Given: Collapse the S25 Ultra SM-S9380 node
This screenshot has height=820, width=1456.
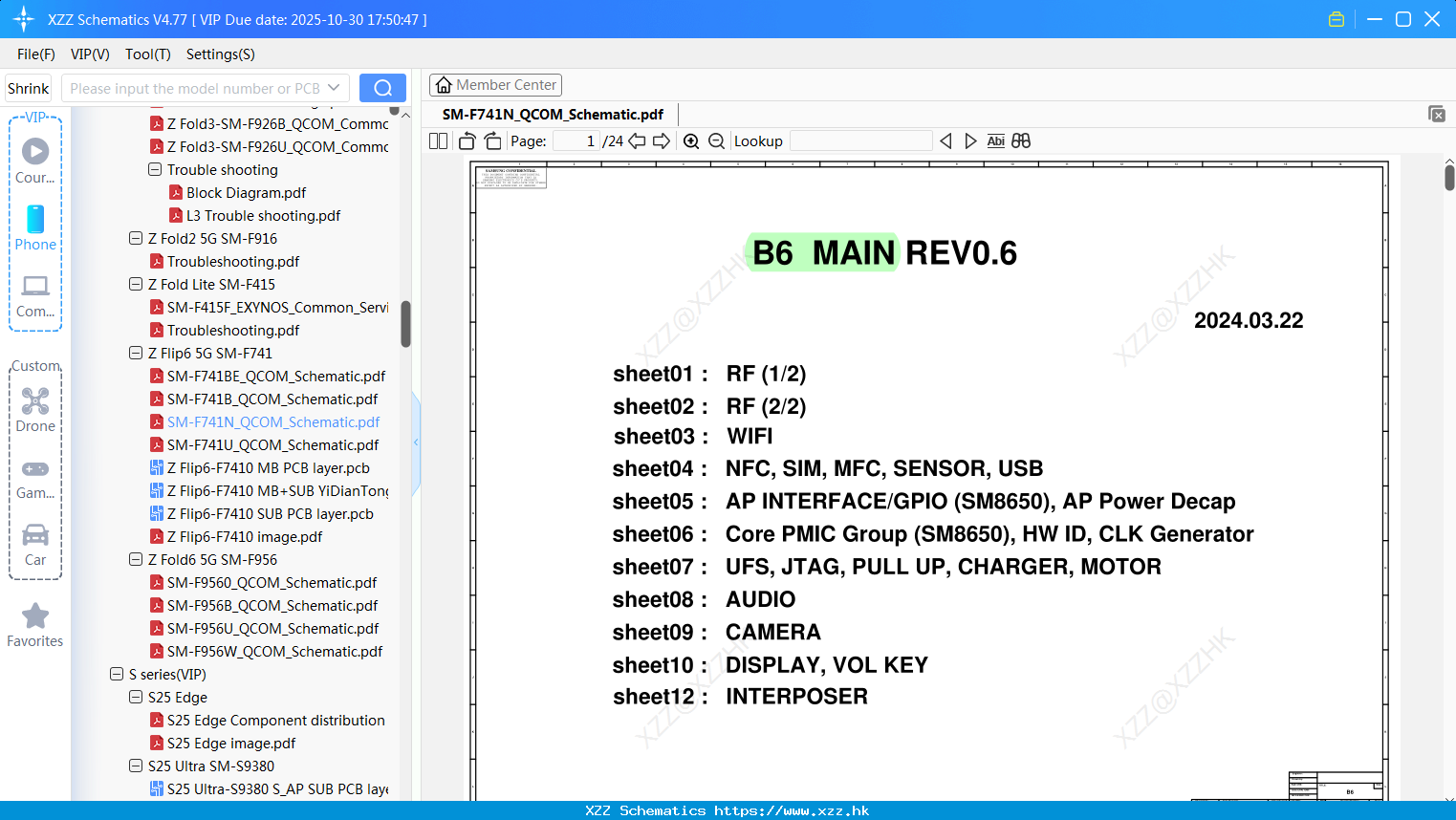Looking at the screenshot, I should point(136,766).
